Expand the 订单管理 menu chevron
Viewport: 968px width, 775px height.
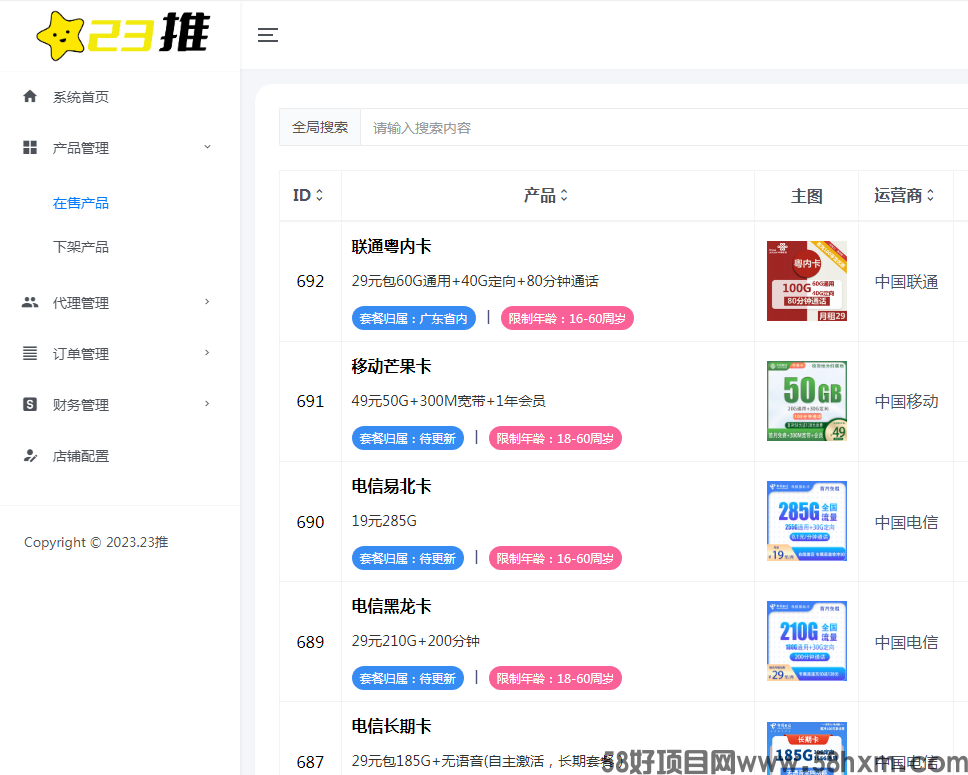(x=207, y=353)
